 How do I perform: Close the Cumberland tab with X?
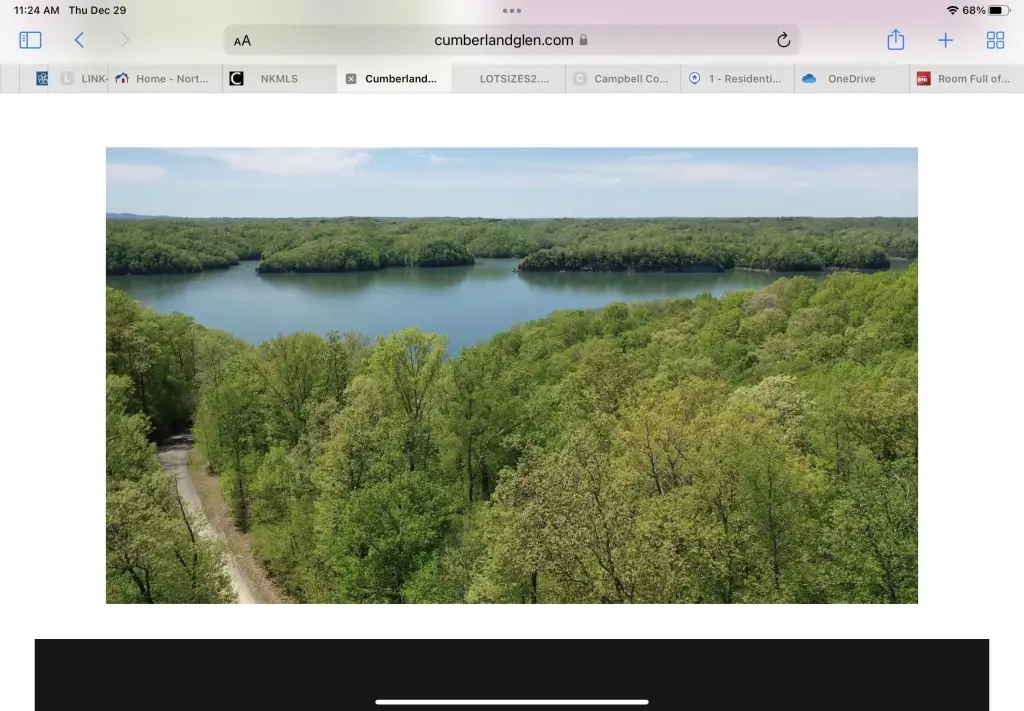(x=351, y=79)
